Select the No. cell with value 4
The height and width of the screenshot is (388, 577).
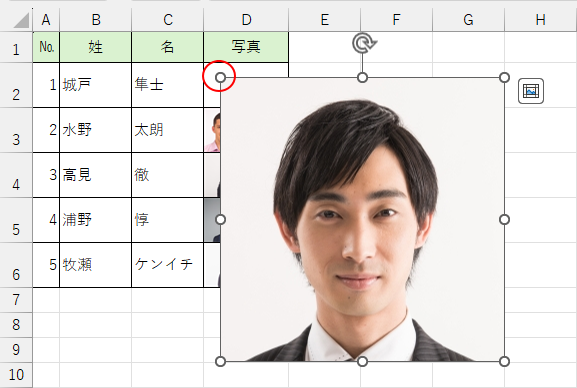click(46, 220)
